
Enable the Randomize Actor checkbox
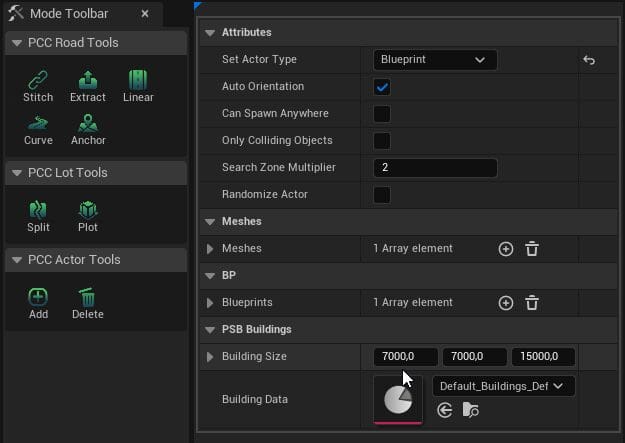point(382,195)
